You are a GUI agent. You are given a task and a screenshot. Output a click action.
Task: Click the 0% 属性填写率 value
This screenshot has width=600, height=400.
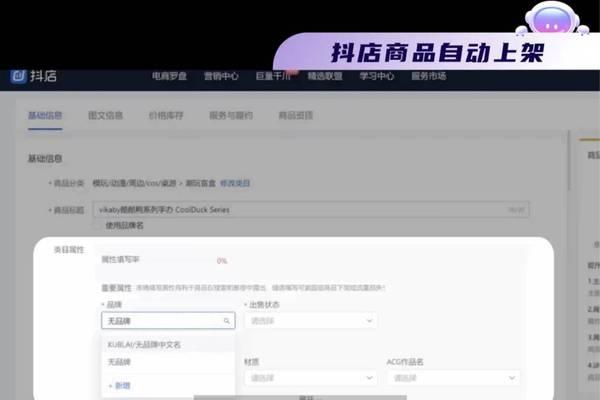click(222, 261)
